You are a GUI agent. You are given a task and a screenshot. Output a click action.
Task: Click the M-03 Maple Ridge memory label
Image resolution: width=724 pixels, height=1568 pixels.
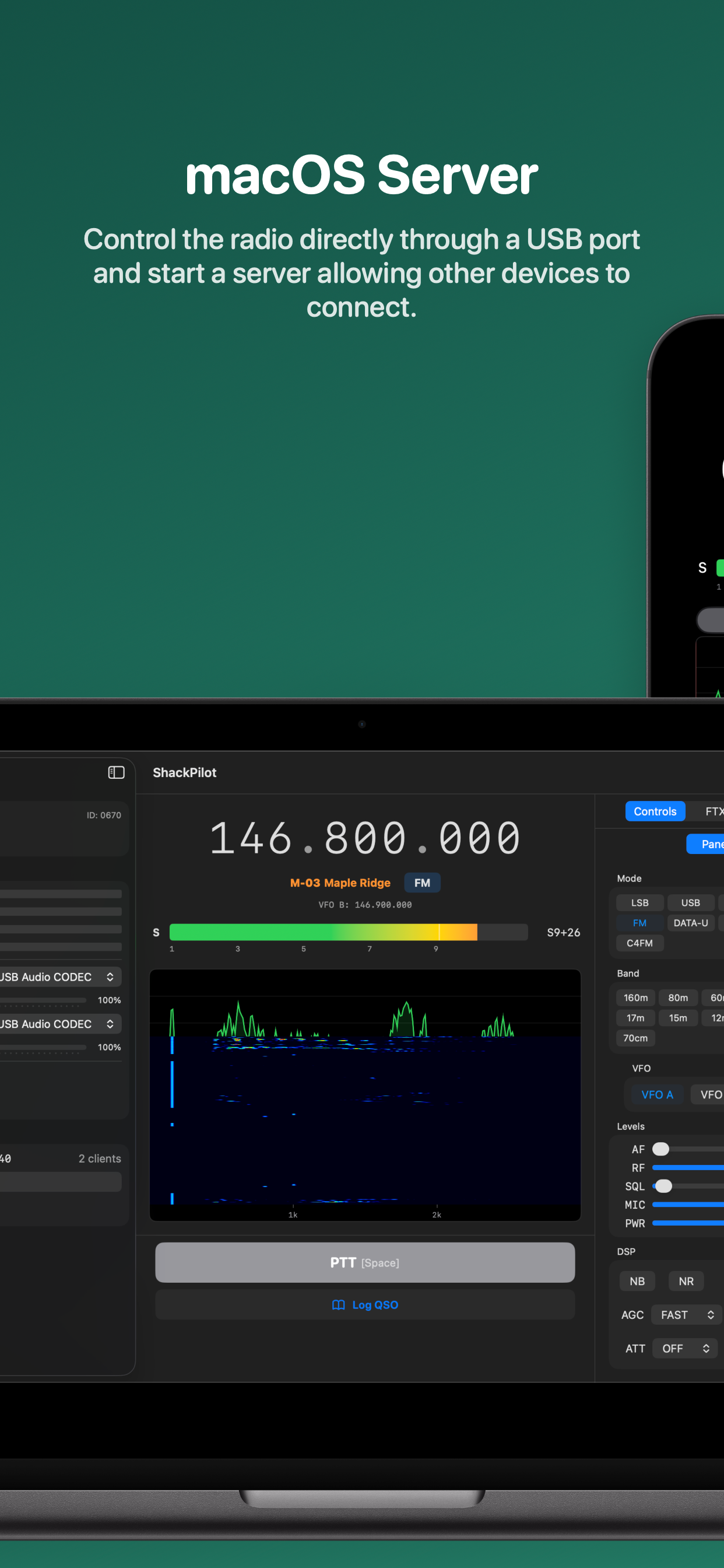pos(340,883)
